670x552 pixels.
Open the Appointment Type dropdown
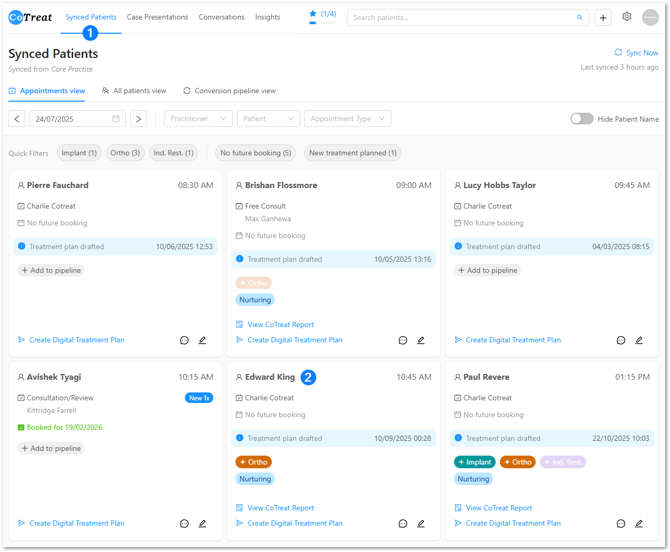[x=347, y=119]
